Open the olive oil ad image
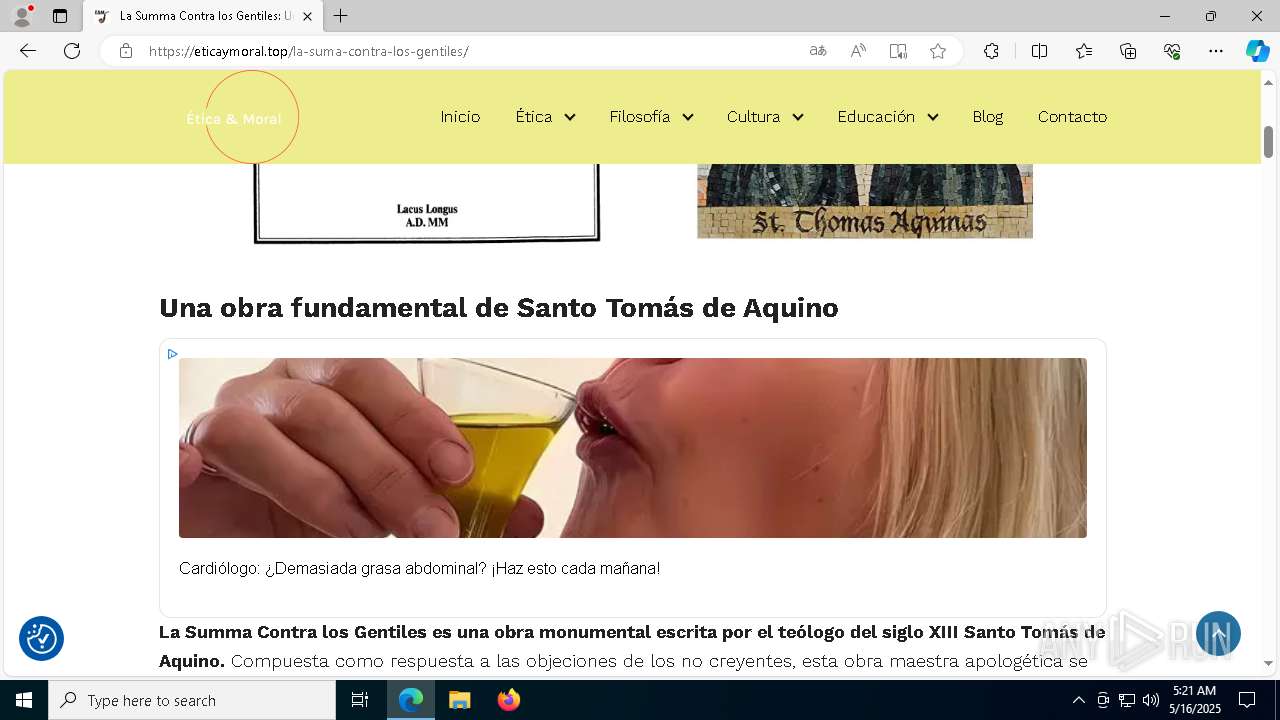Image resolution: width=1280 pixels, height=720 pixels. point(633,448)
